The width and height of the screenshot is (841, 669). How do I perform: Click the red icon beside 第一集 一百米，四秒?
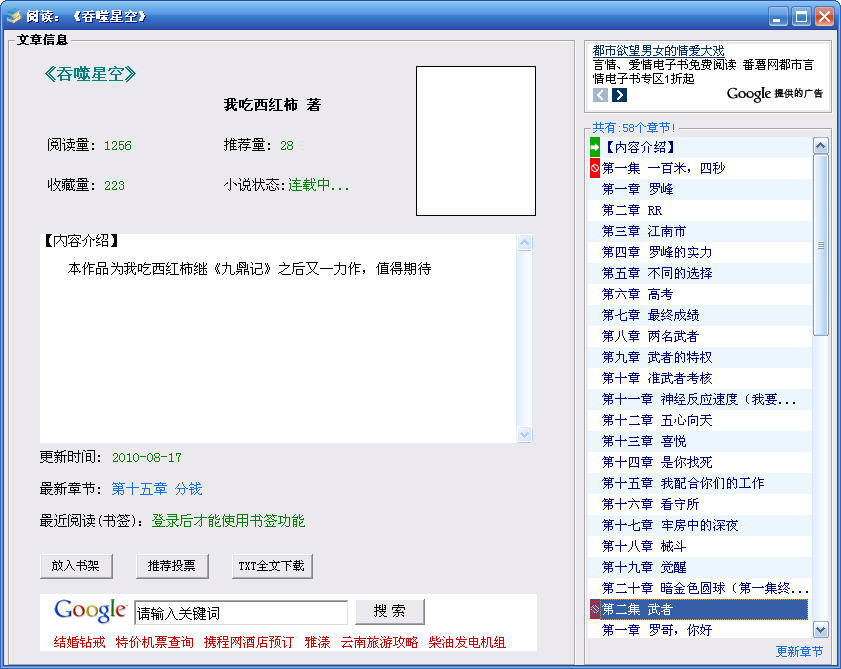tap(595, 168)
